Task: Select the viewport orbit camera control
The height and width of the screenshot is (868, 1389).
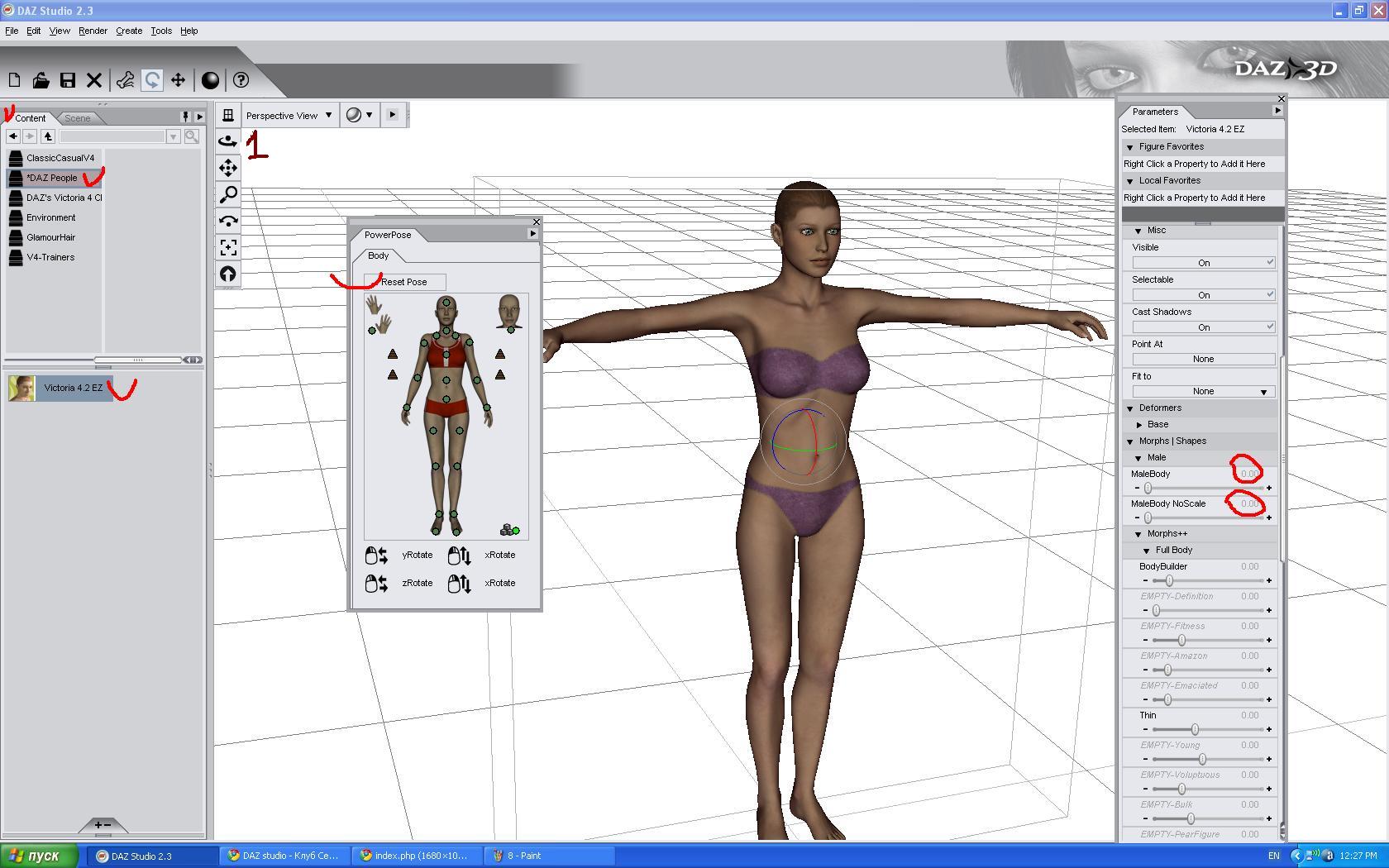Action: [x=228, y=141]
